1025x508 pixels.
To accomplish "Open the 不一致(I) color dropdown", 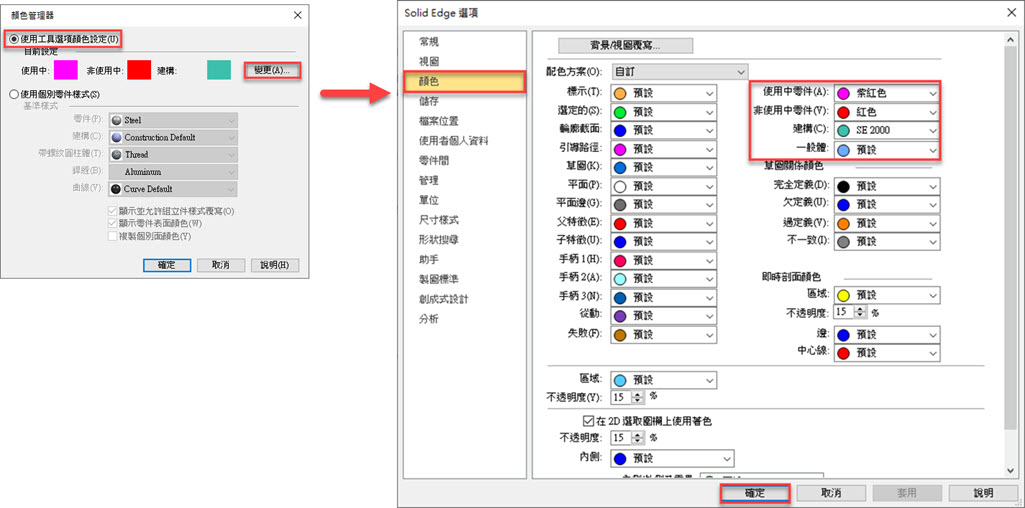I will tap(887, 241).
